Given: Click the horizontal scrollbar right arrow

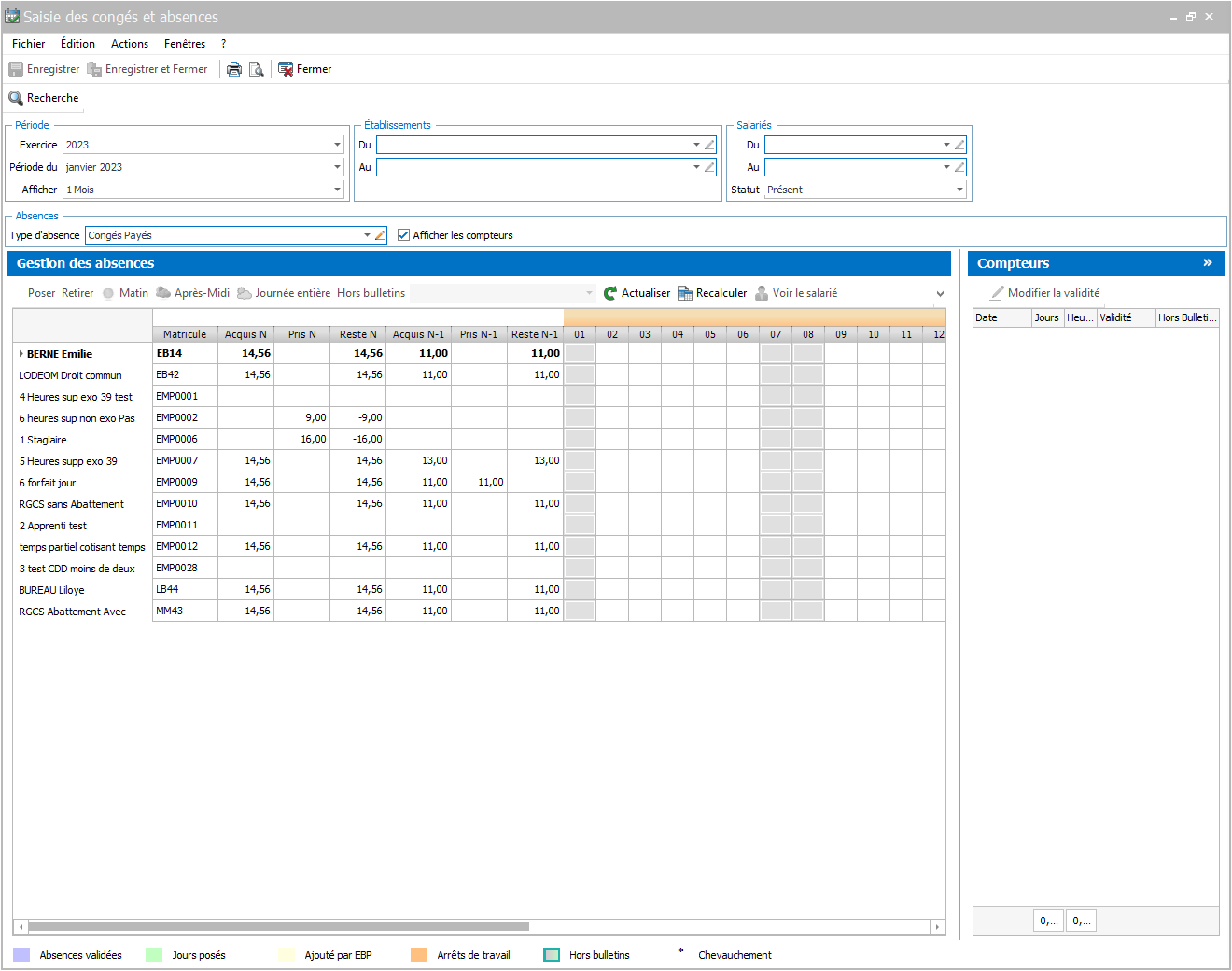Looking at the screenshot, I should (937, 927).
